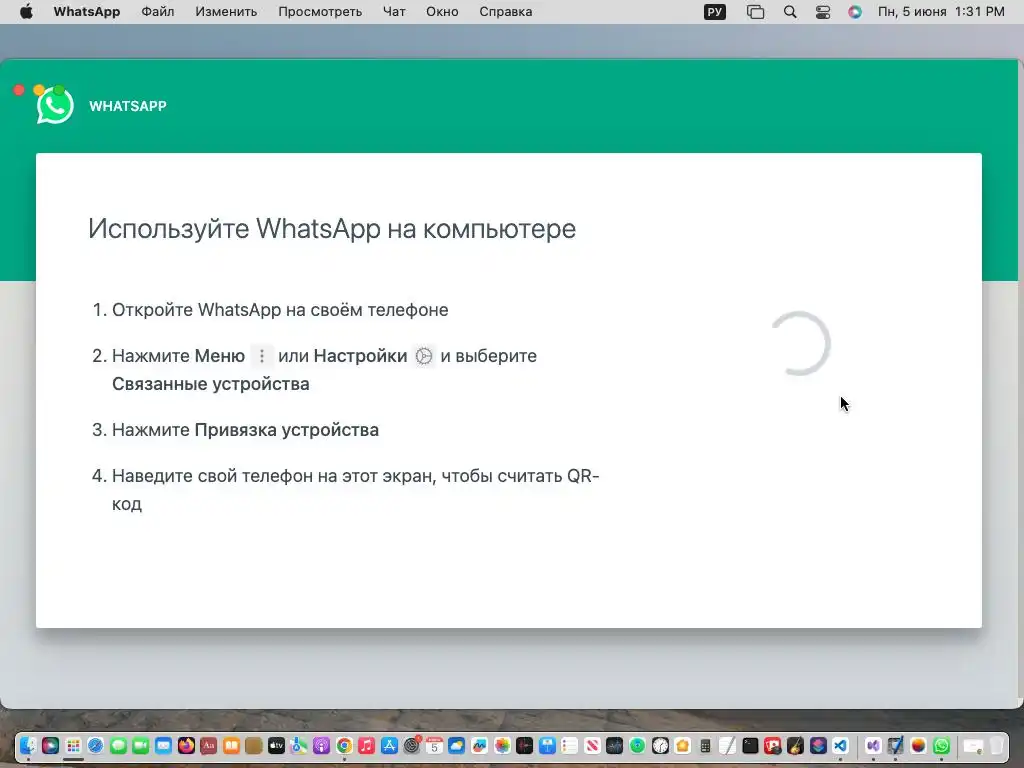Open Podcasts from the Dock

click(x=321, y=745)
